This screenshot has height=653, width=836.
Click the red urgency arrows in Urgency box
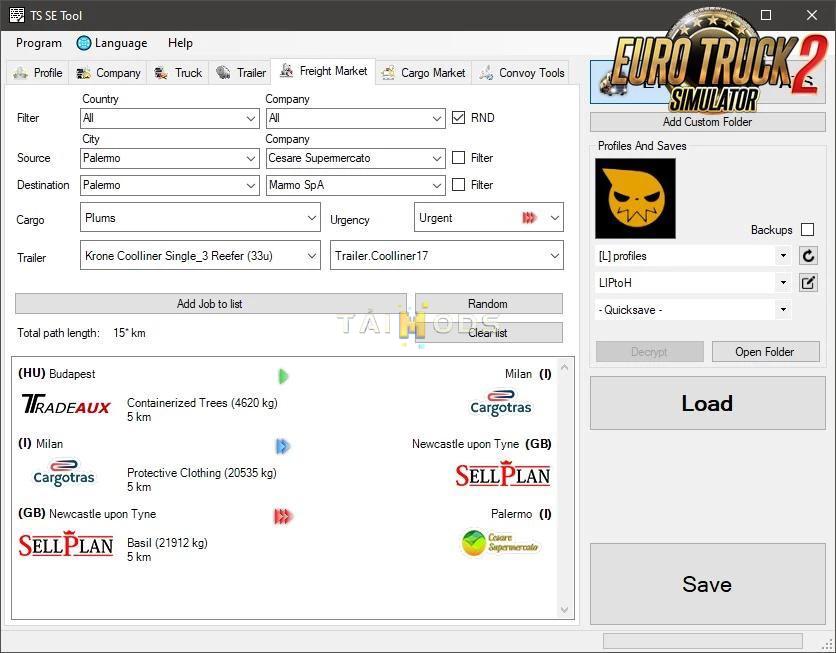[x=528, y=217]
